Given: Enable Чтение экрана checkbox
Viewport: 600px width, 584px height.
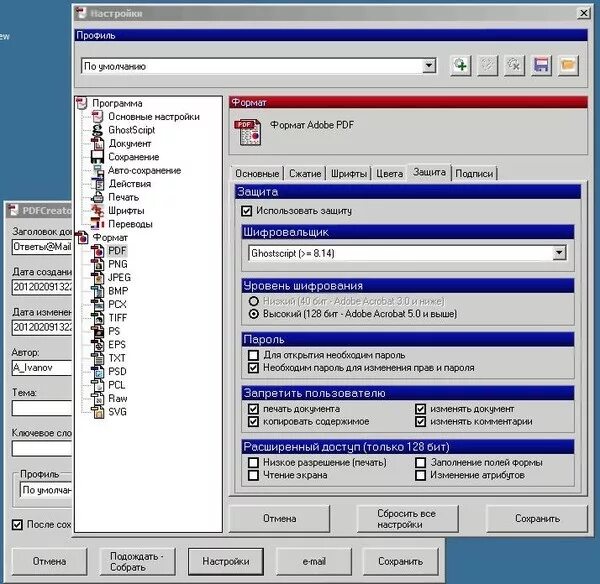Looking at the screenshot, I should click(x=253, y=475).
